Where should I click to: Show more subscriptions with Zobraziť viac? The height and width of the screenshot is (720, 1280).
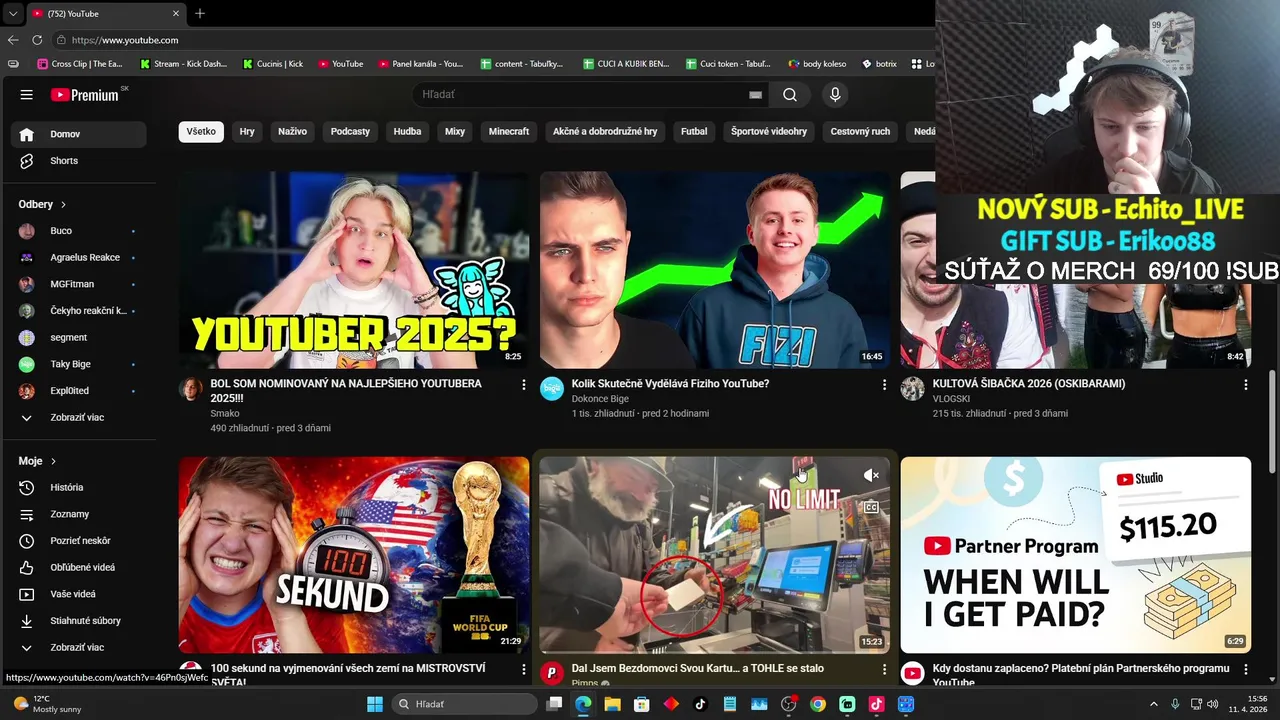pyautogui.click(x=79, y=418)
